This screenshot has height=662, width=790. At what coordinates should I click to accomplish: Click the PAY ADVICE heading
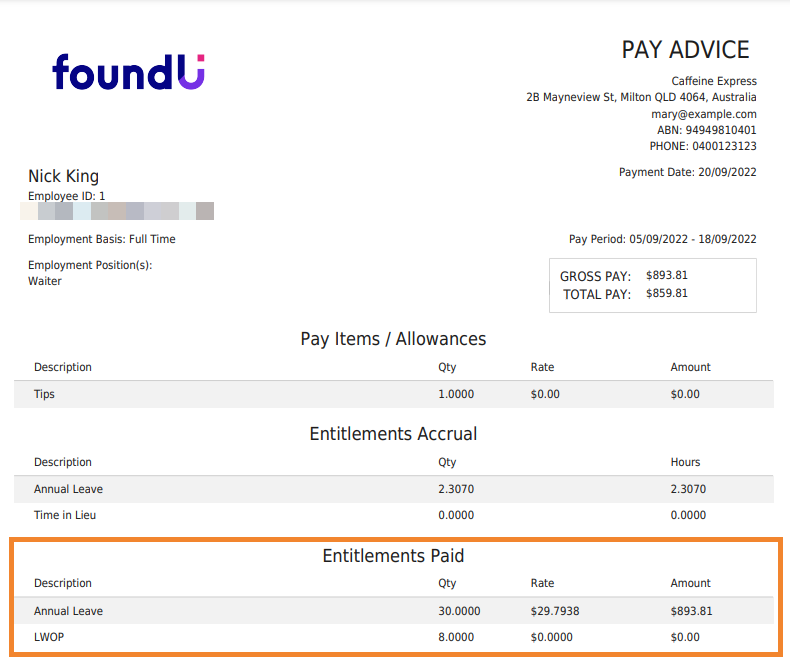click(685, 50)
